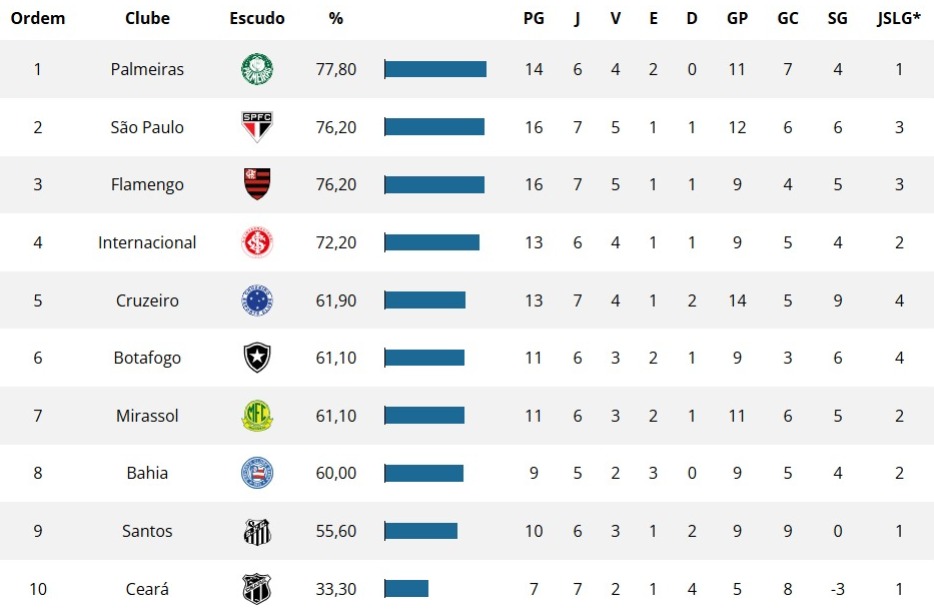
Task: Click the % column header
Action: pyautogui.click(x=336, y=18)
